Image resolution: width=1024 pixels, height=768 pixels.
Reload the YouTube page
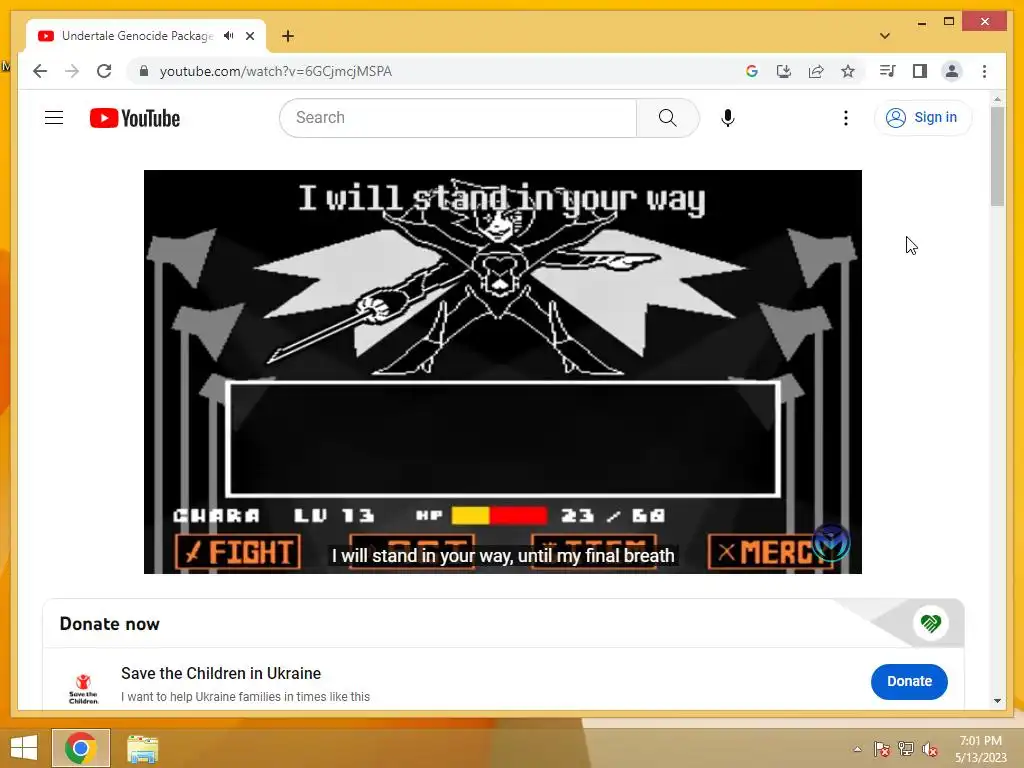point(104,71)
